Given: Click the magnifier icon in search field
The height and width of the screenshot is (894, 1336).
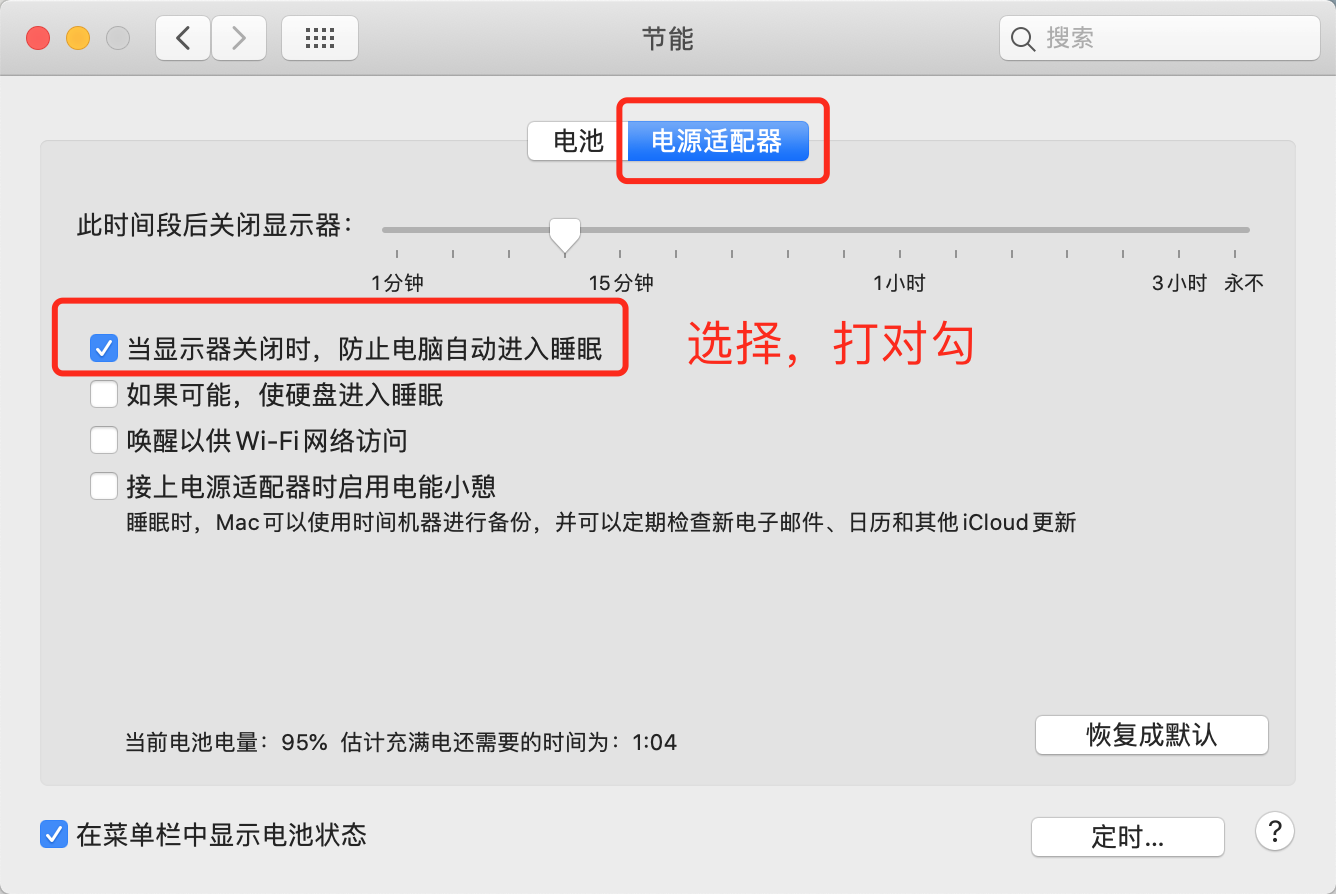Looking at the screenshot, I should [x=1022, y=39].
